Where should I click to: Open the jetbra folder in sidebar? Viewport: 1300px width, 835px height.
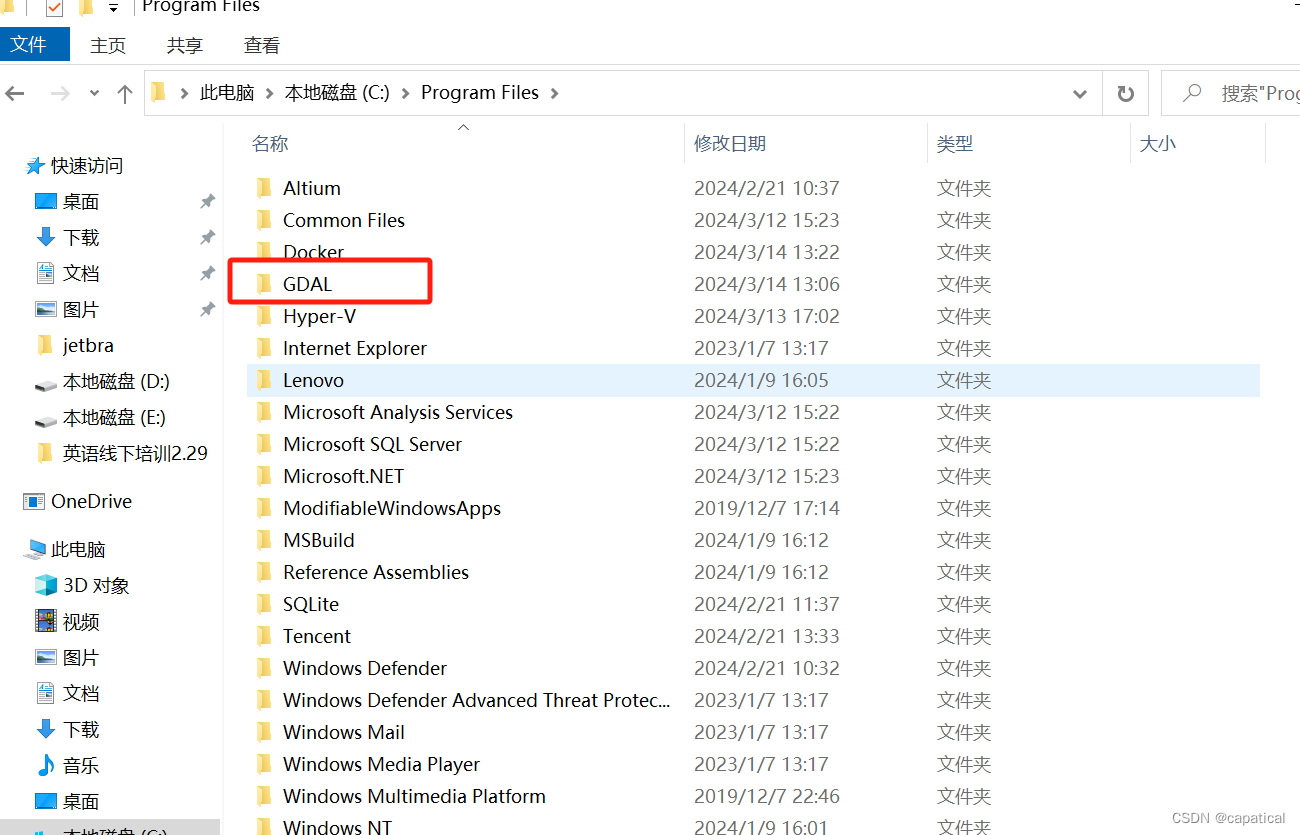pyautogui.click(x=88, y=346)
